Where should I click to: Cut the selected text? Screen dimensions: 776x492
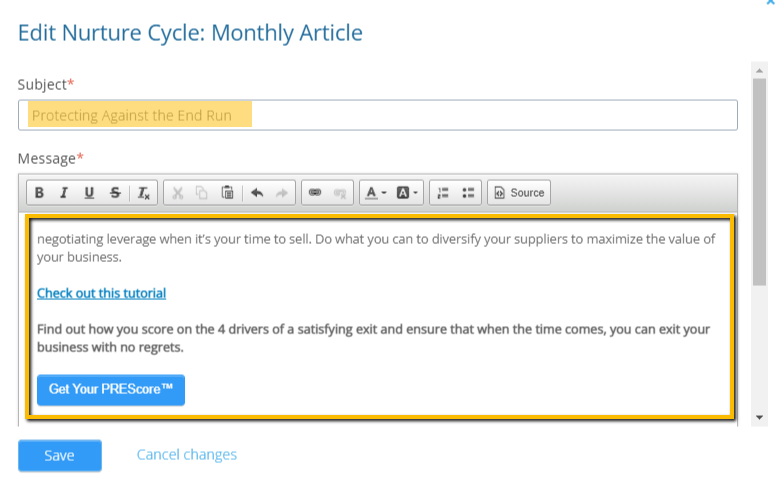point(177,193)
